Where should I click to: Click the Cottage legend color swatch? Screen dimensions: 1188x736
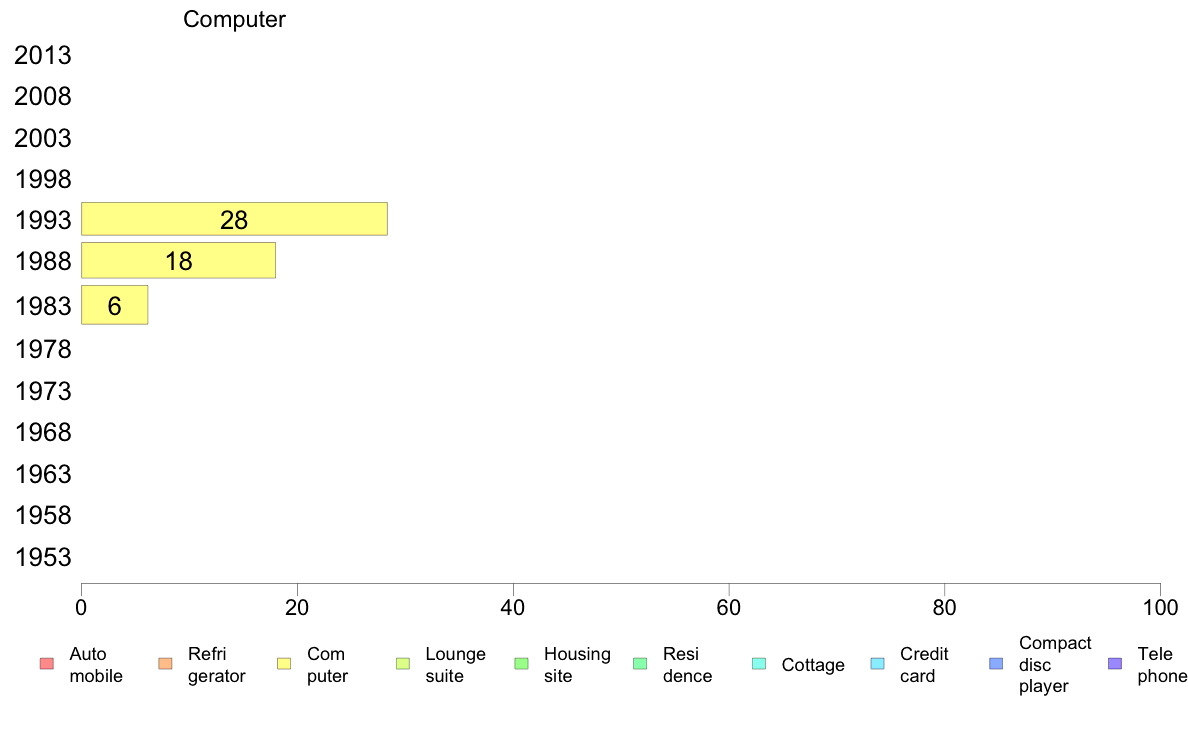[x=759, y=664]
